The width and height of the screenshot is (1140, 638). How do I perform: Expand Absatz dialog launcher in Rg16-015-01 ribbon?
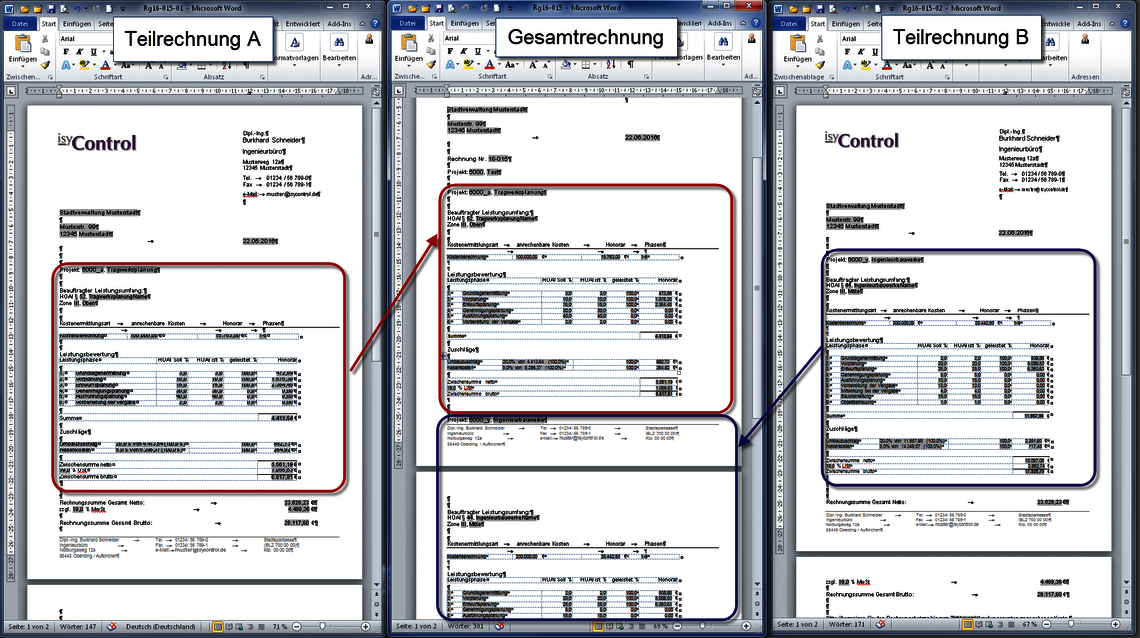[262, 77]
